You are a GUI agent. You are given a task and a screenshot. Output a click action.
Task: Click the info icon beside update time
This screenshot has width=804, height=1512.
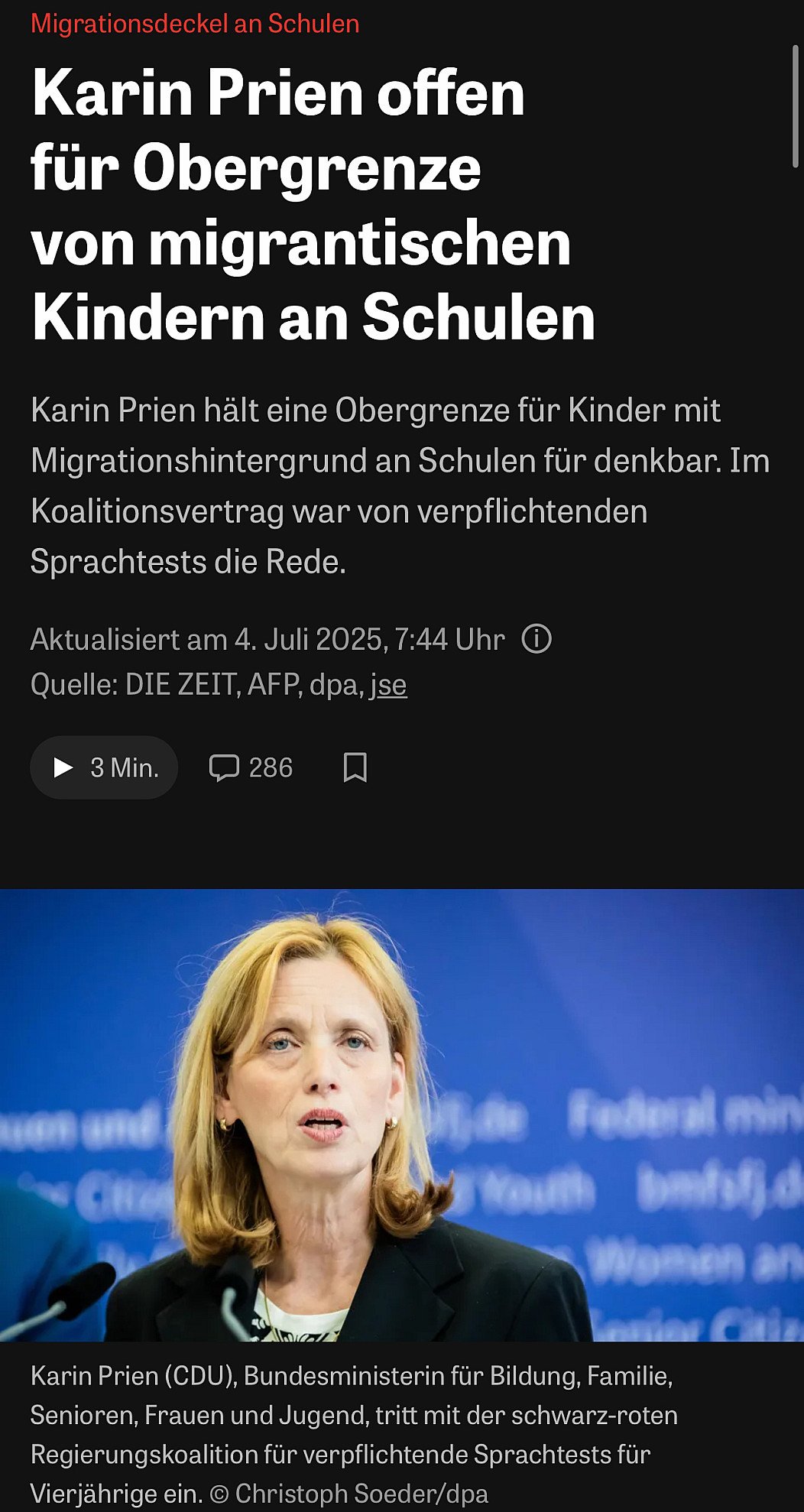coord(537,638)
